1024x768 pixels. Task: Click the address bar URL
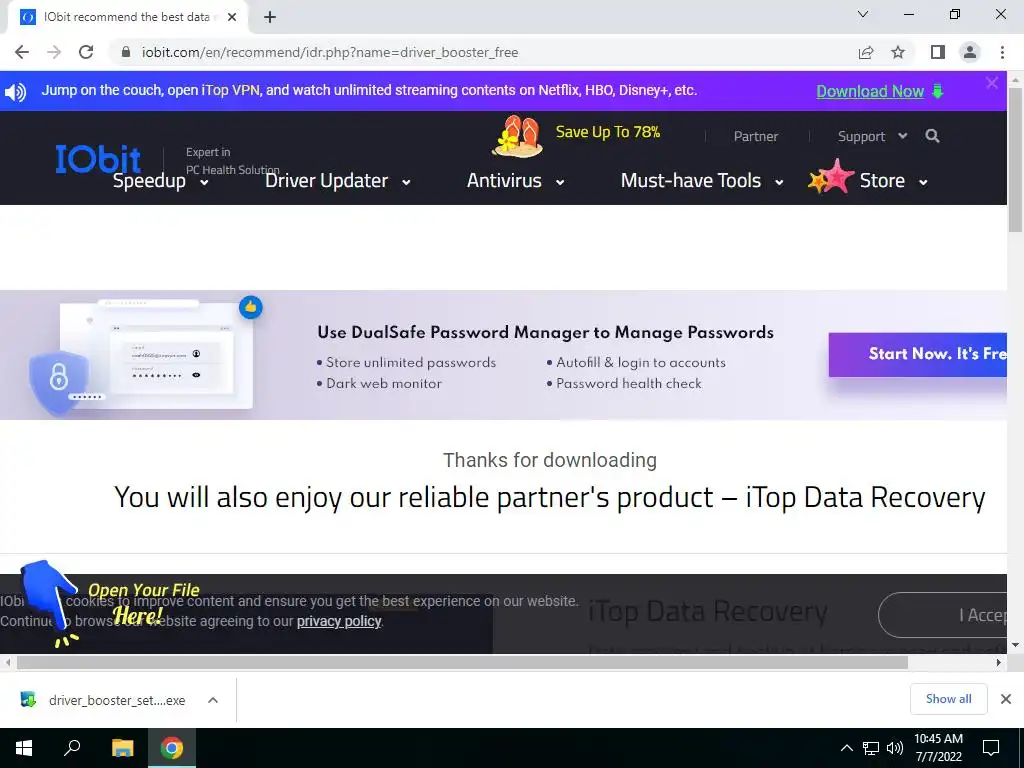[x=330, y=52]
